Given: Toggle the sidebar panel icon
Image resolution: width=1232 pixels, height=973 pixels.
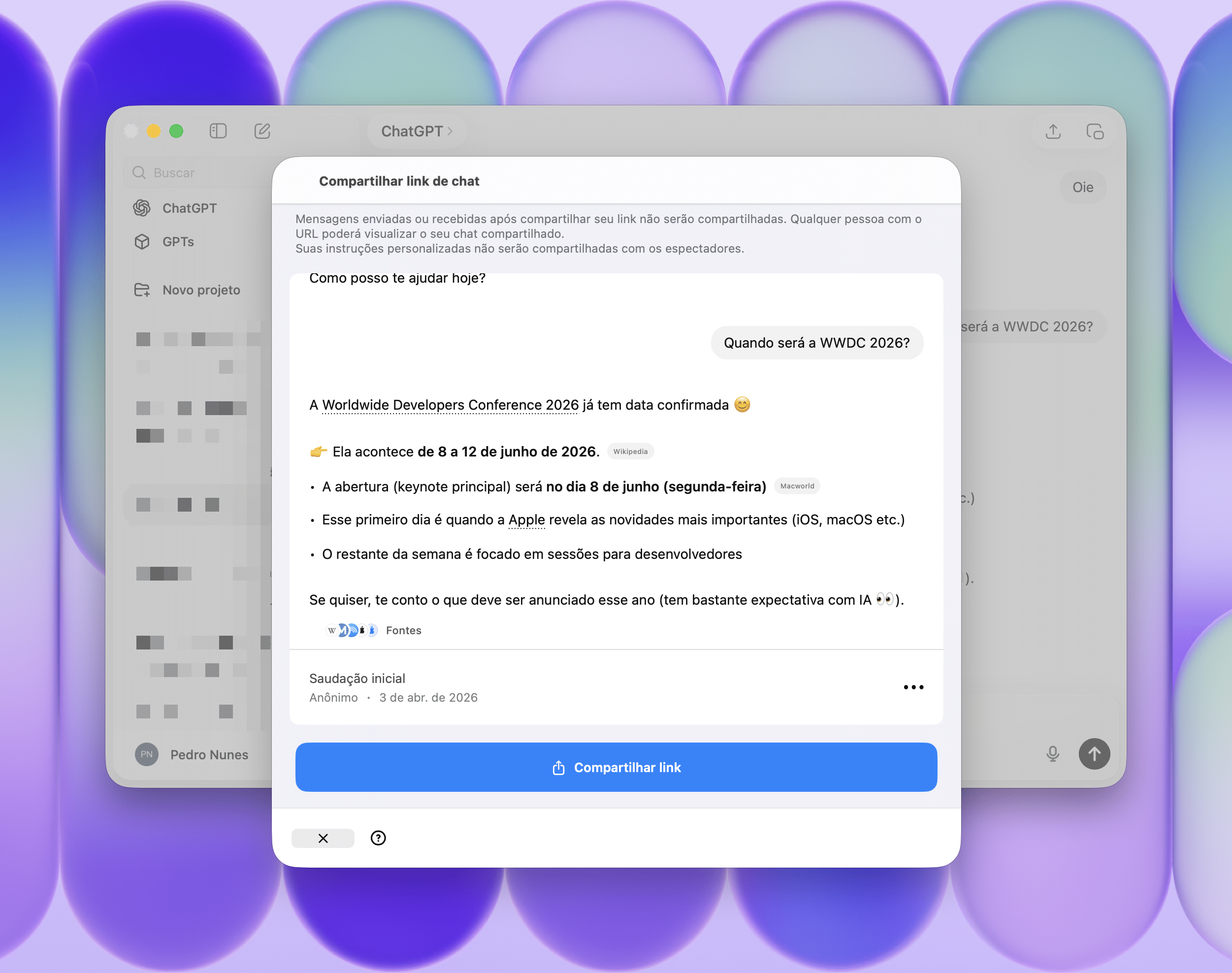Looking at the screenshot, I should click(218, 131).
